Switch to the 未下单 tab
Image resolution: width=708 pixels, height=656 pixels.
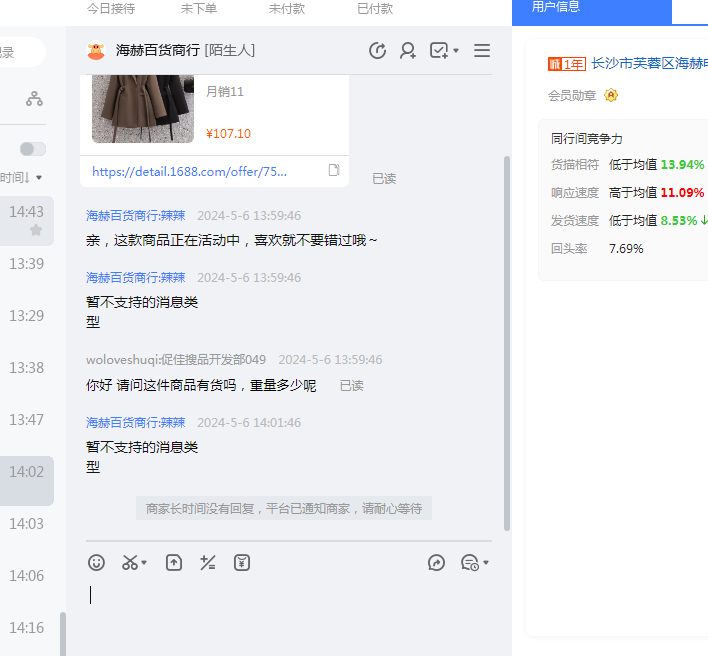(x=199, y=8)
